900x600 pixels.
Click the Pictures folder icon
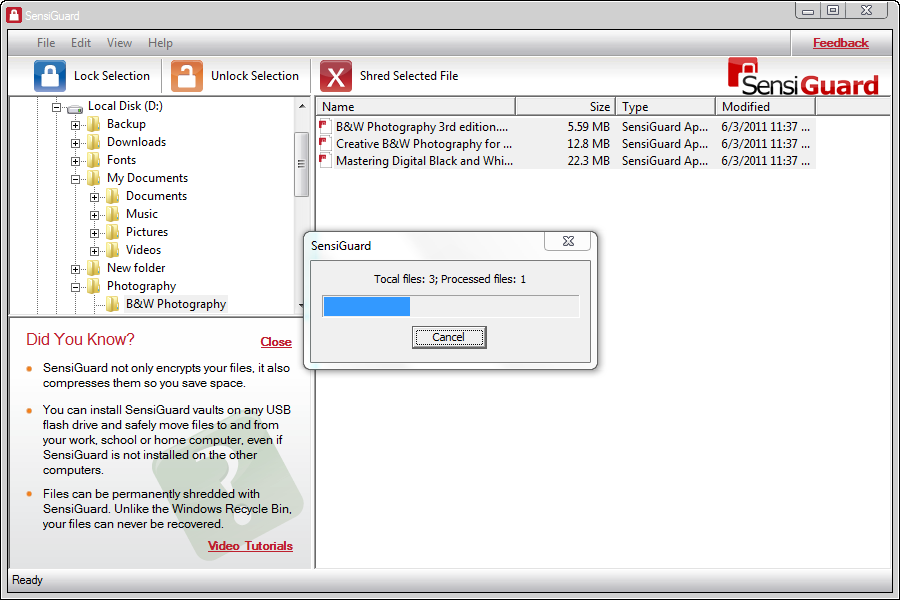[112, 232]
